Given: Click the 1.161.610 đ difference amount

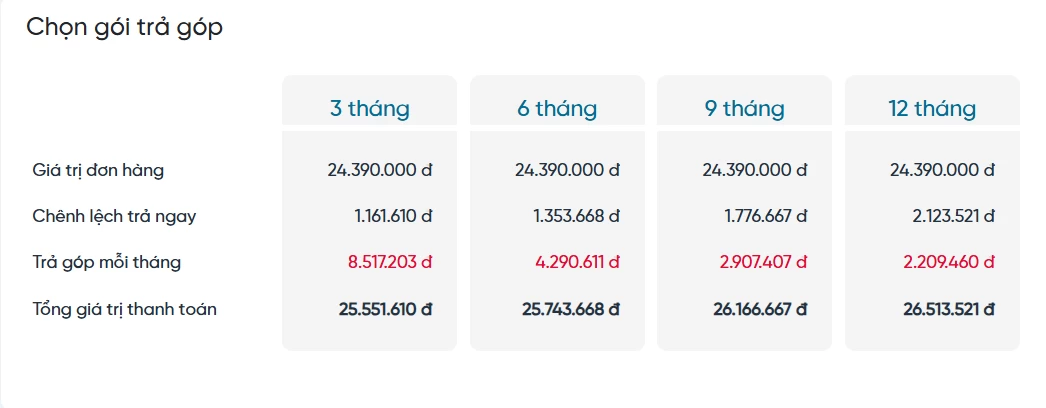Looking at the screenshot, I should pyautogui.click(x=393, y=216).
